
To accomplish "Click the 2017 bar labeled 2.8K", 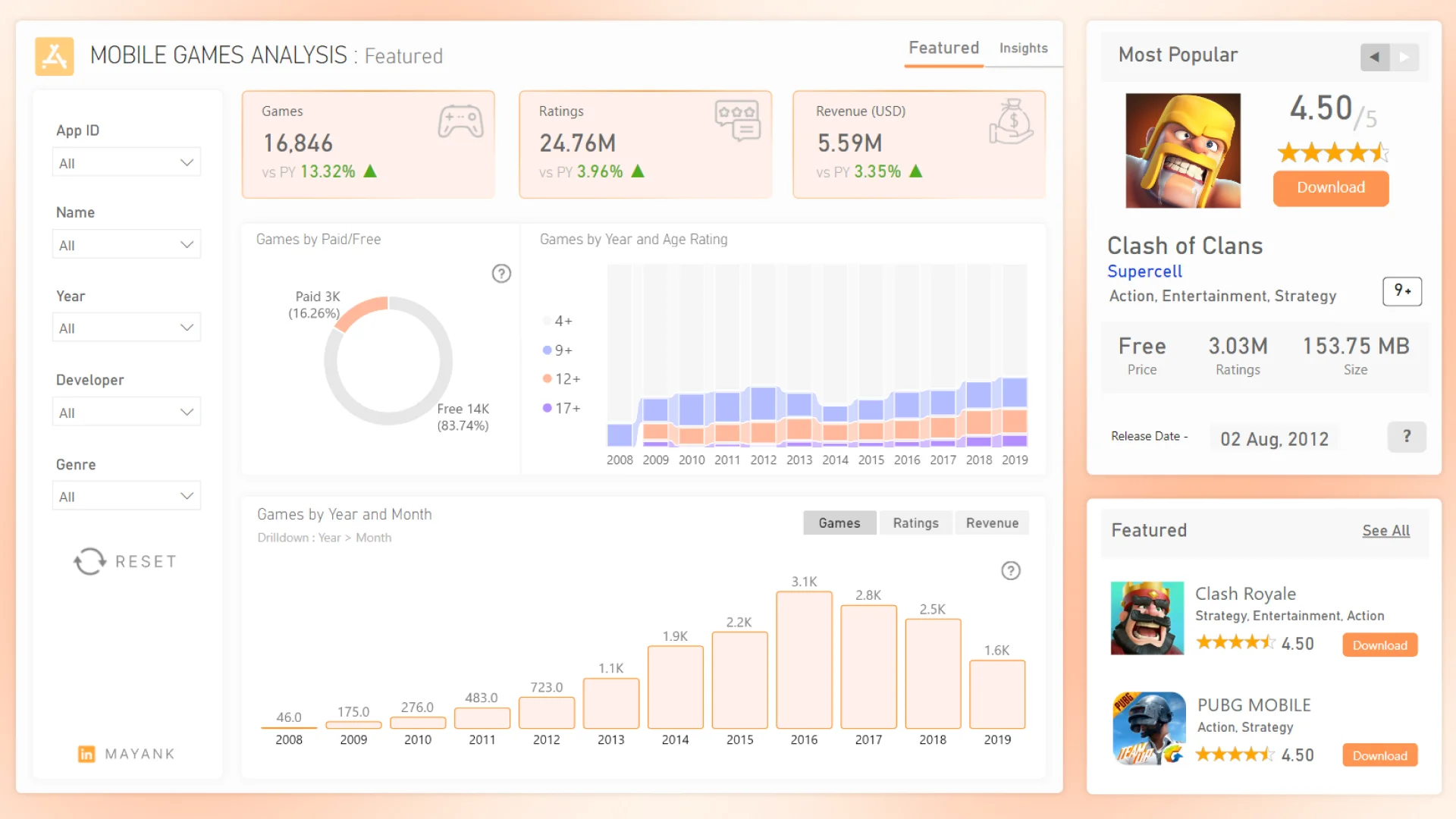I will [x=868, y=667].
